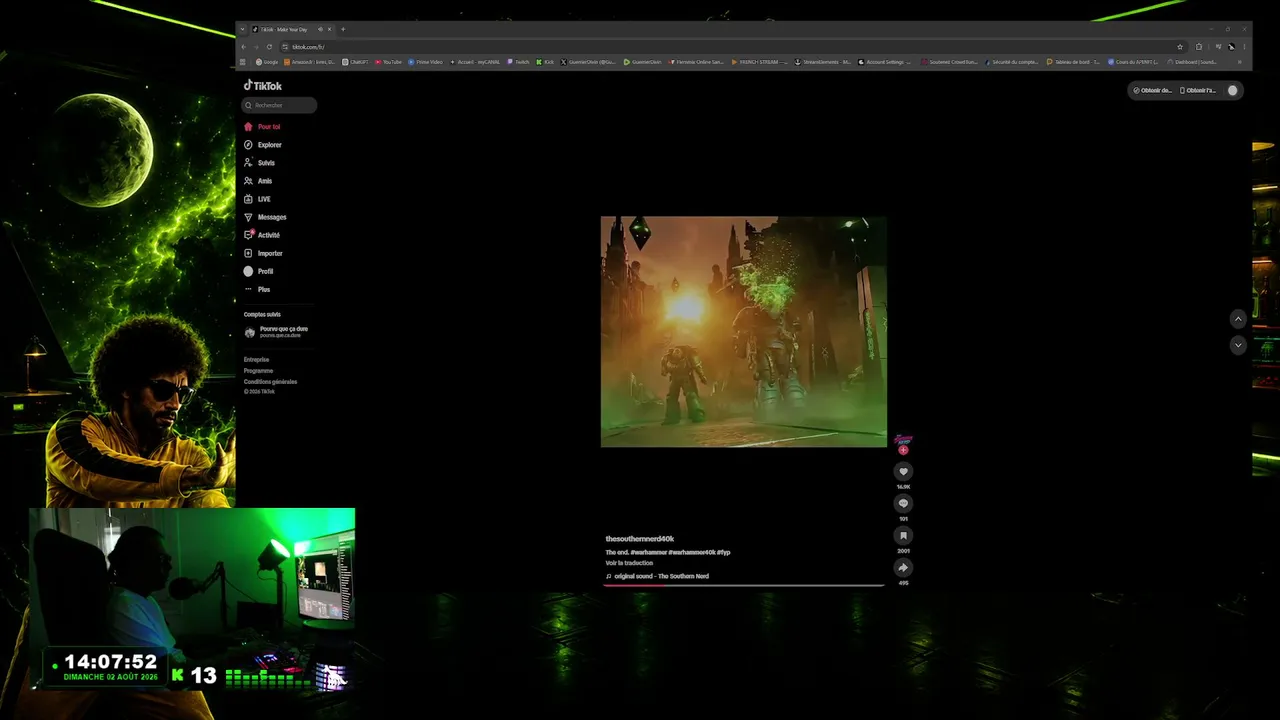Go to the previous video

1238,319
